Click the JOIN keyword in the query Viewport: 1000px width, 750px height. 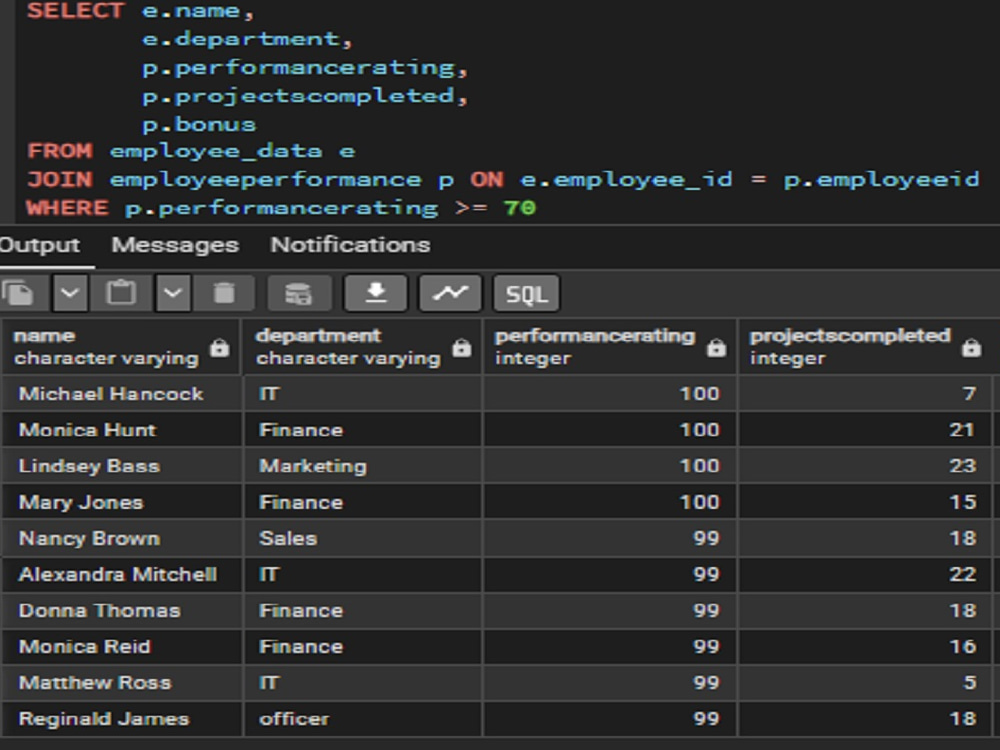60,179
